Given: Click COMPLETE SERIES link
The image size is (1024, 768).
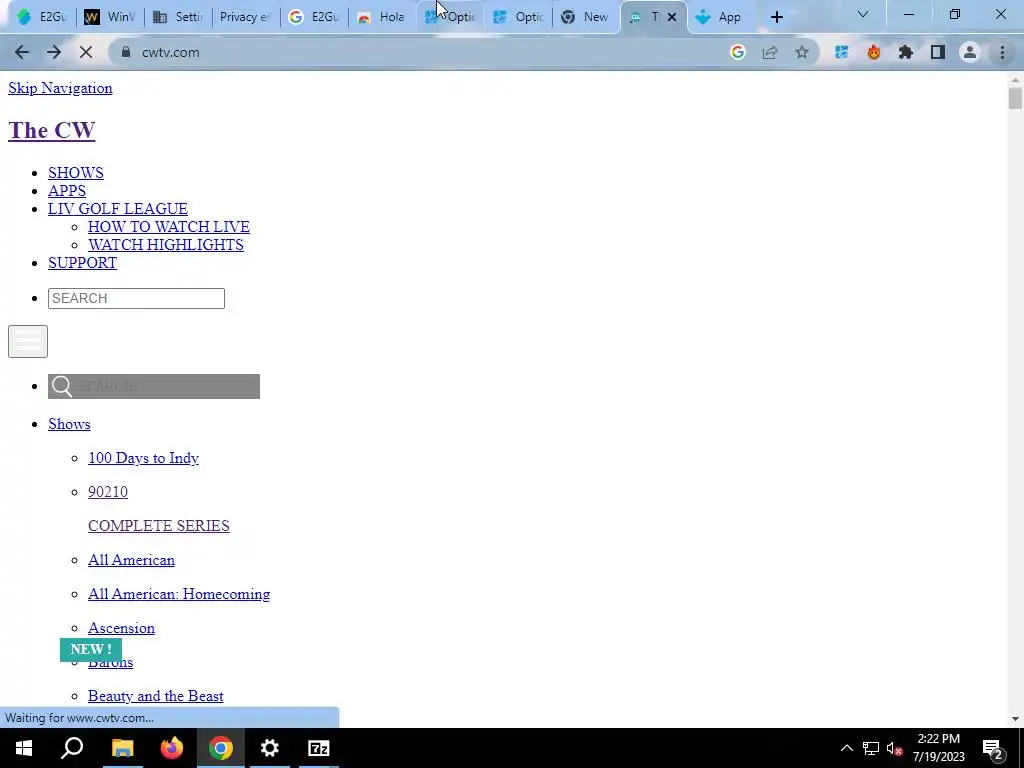Looking at the screenshot, I should click(x=159, y=526).
